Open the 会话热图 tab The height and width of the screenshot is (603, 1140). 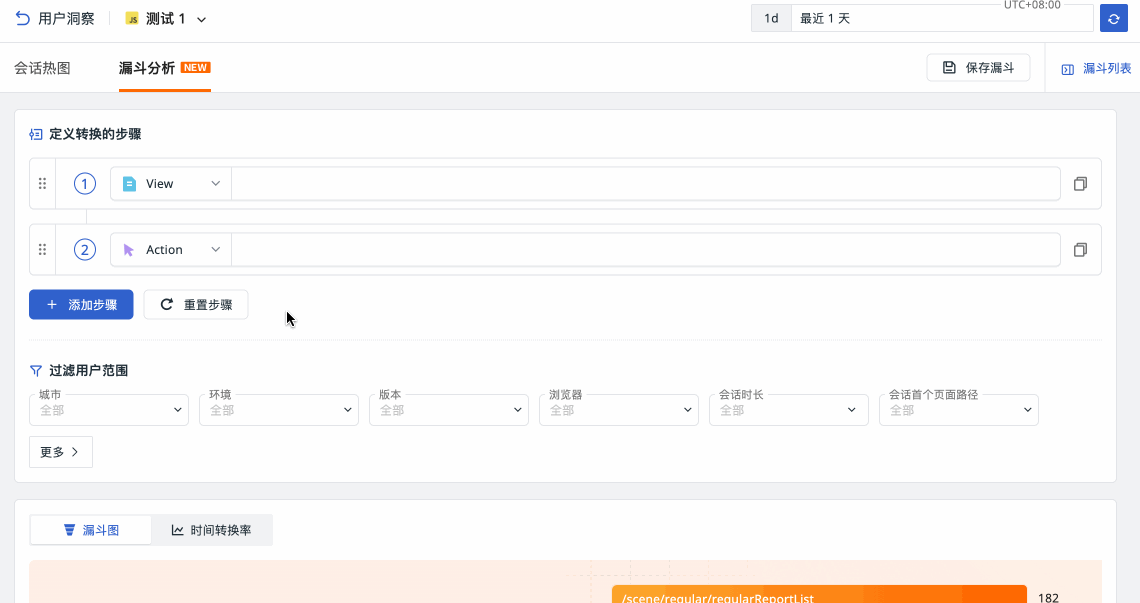click(42, 68)
